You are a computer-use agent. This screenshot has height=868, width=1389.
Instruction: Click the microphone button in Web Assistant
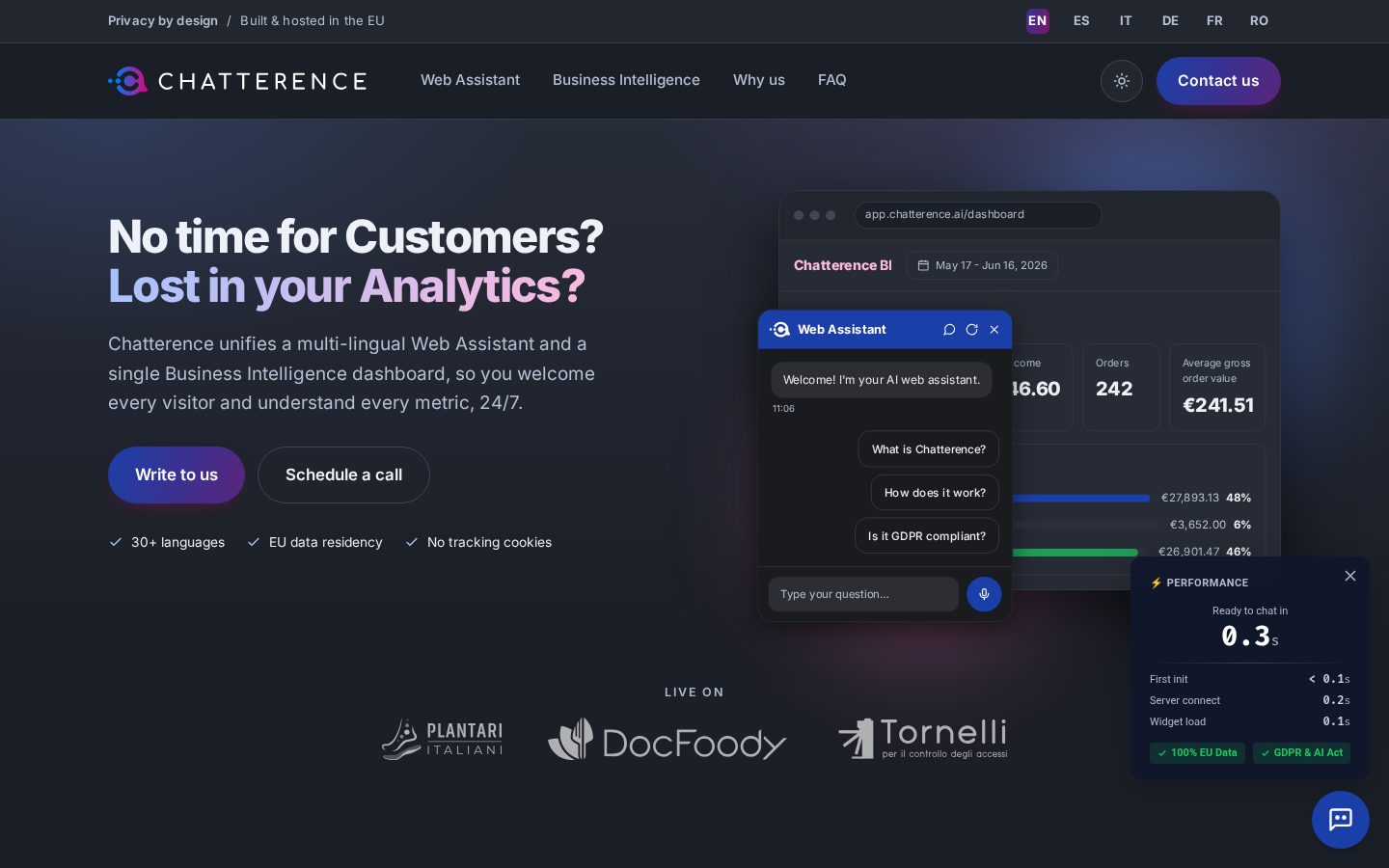click(x=984, y=594)
